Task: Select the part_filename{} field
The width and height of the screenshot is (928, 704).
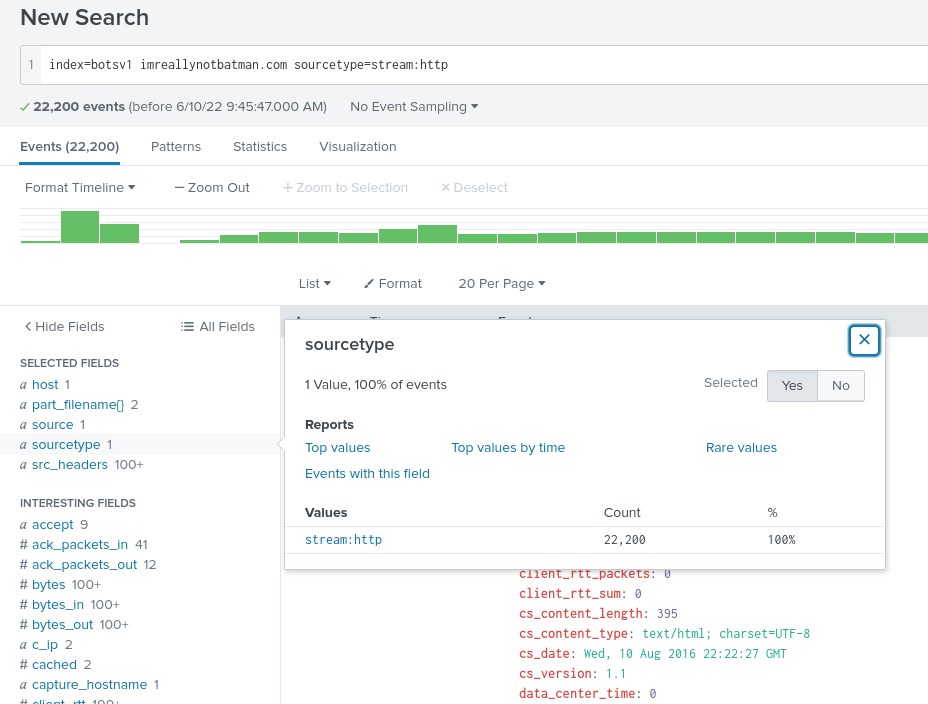Action: tap(78, 405)
